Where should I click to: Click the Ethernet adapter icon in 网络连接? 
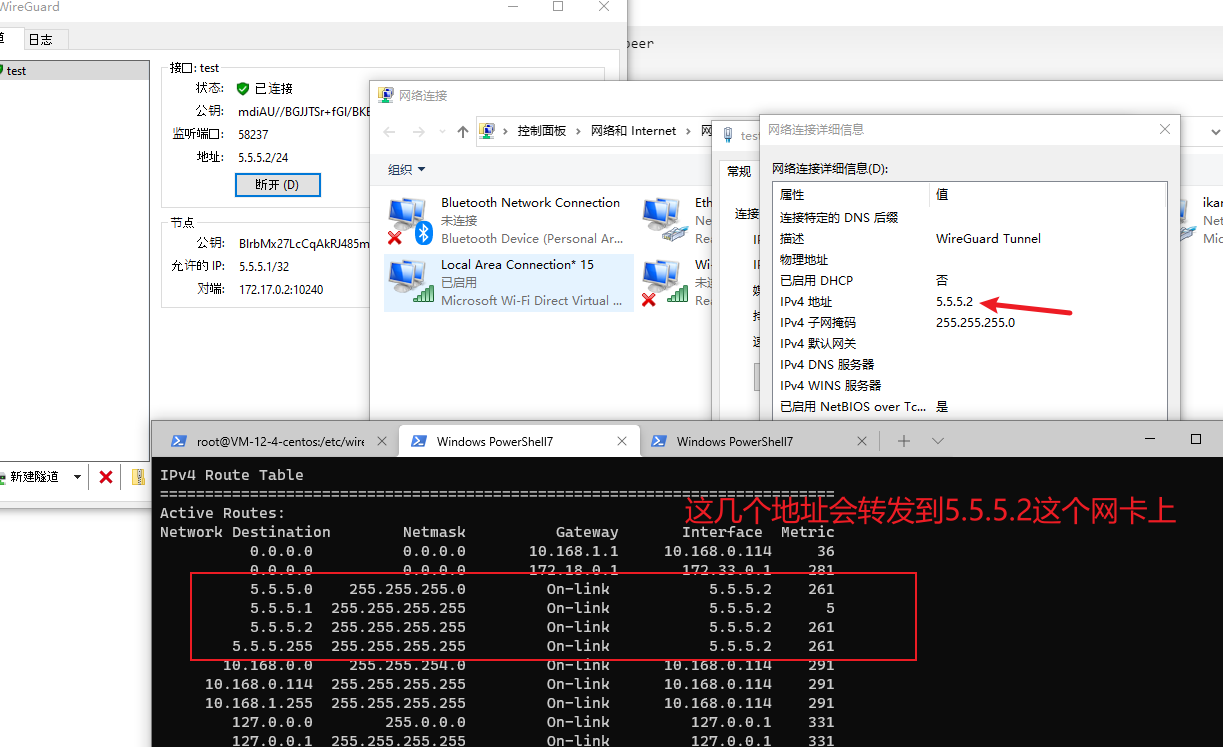(x=666, y=220)
